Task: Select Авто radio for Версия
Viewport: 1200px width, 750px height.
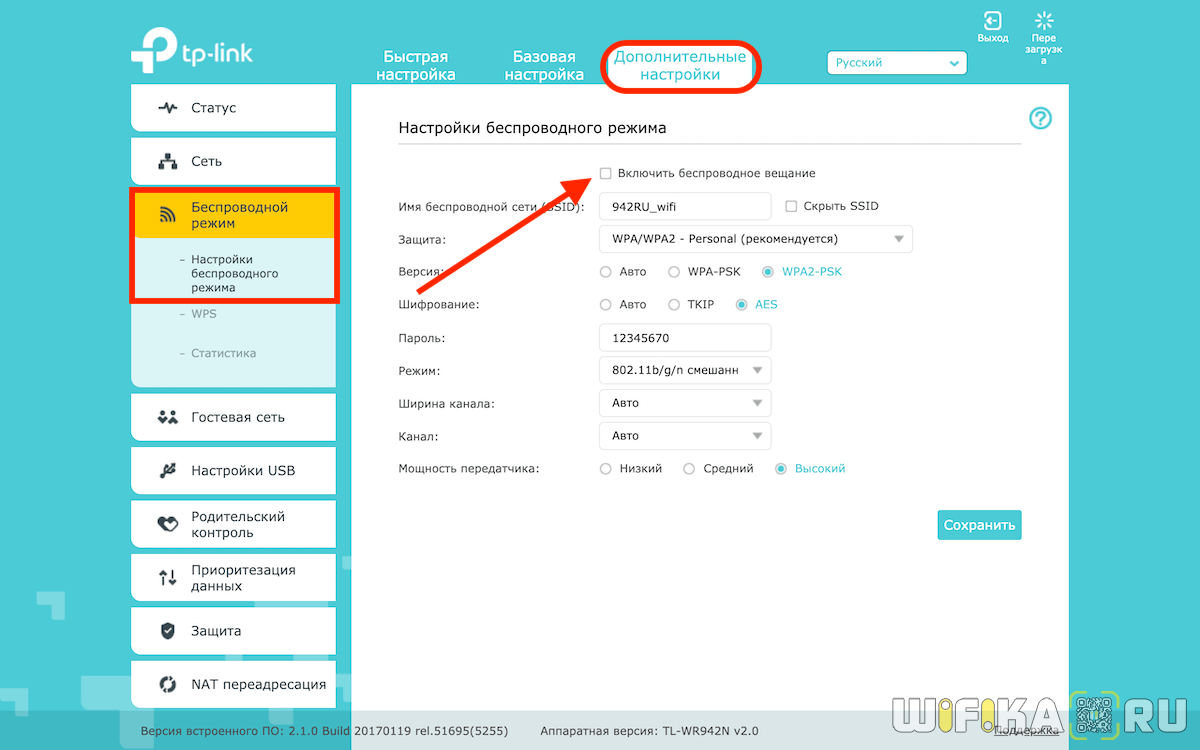Action: pyautogui.click(x=605, y=272)
